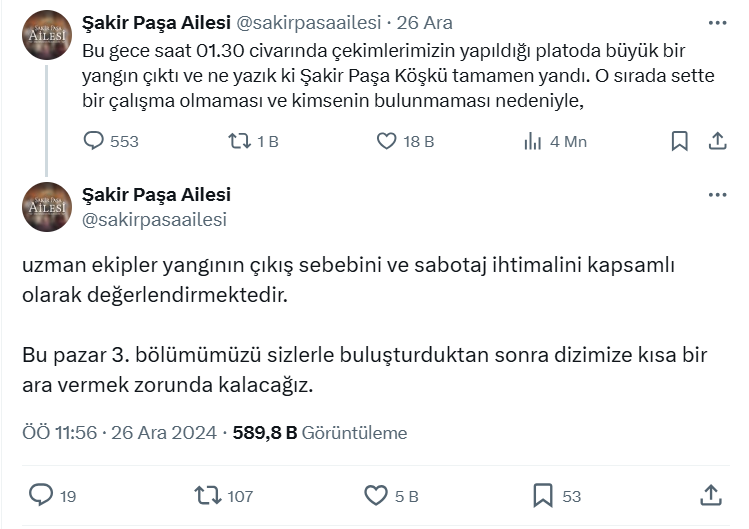Open more options menu on first tweet
The image size is (749, 529).
pyautogui.click(x=717, y=22)
